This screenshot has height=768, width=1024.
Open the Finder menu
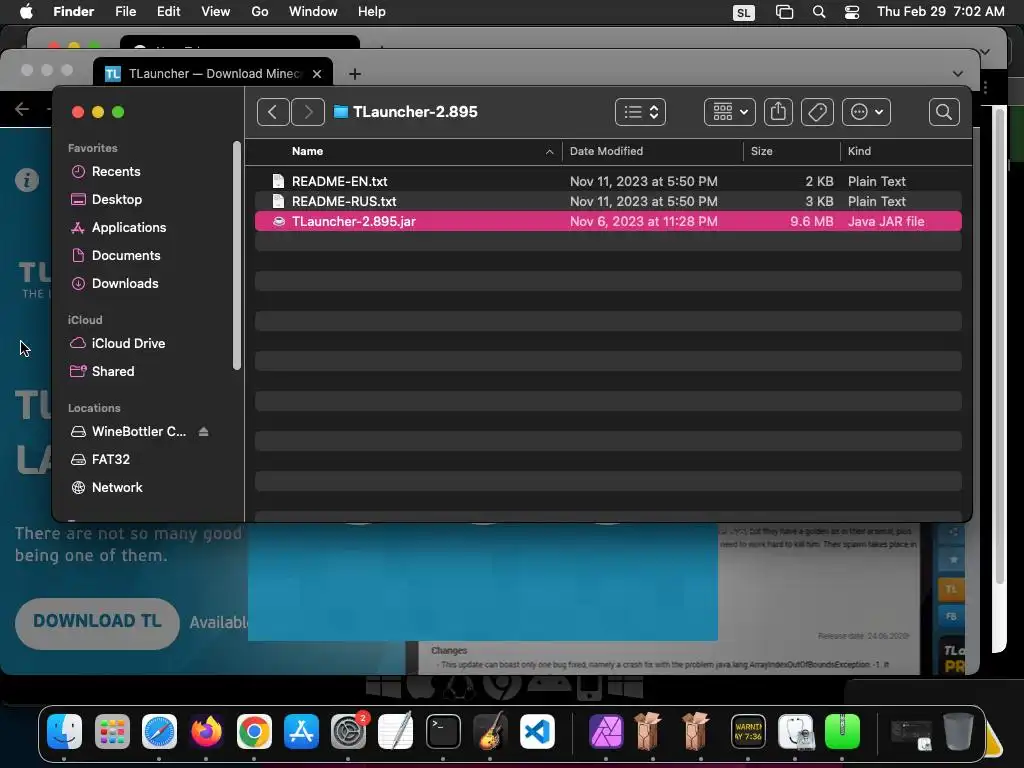click(x=73, y=12)
